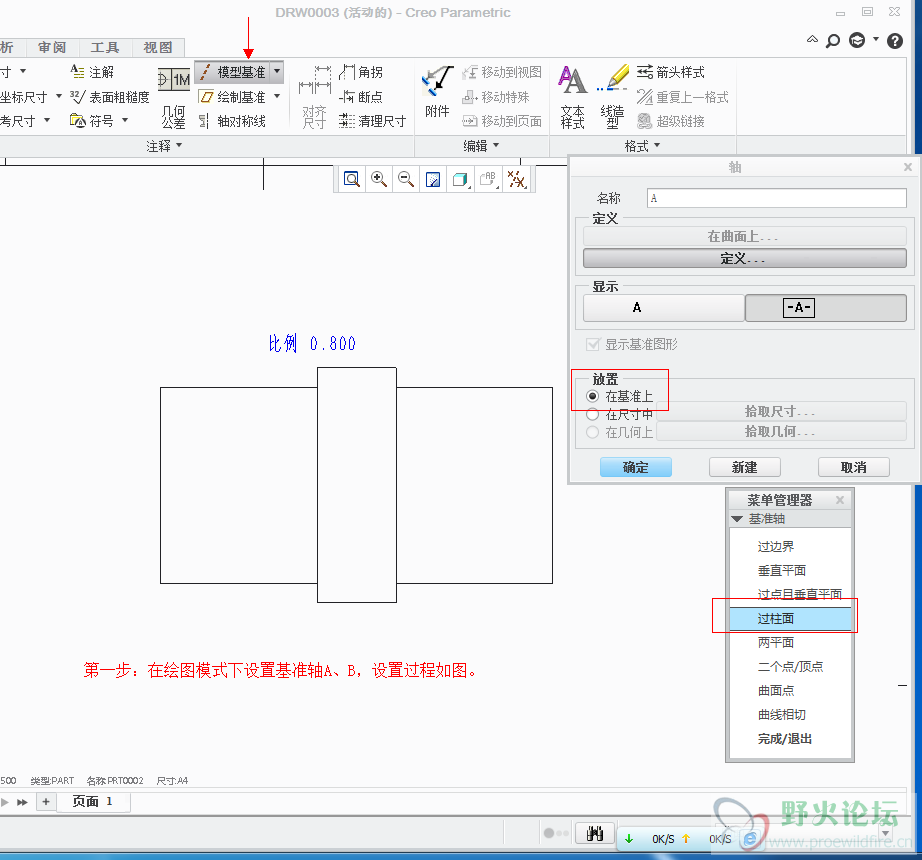This screenshot has width=922, height=860.
Task: Click the refit zoom icon
Action: [352, 179]
